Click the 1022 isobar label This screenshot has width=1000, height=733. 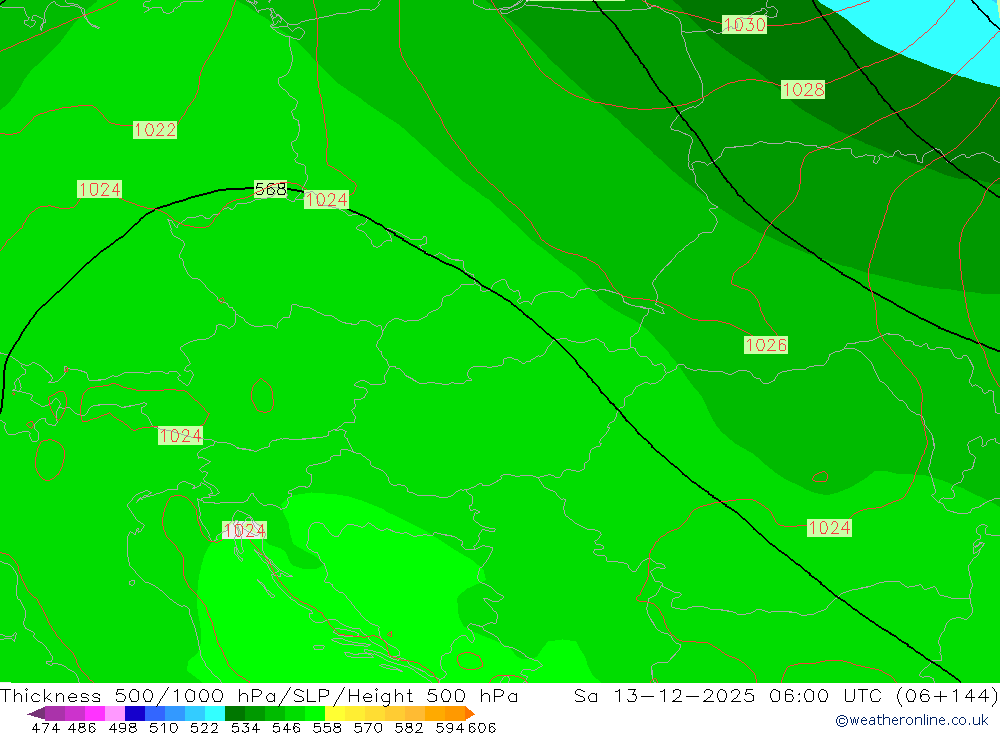155,130
